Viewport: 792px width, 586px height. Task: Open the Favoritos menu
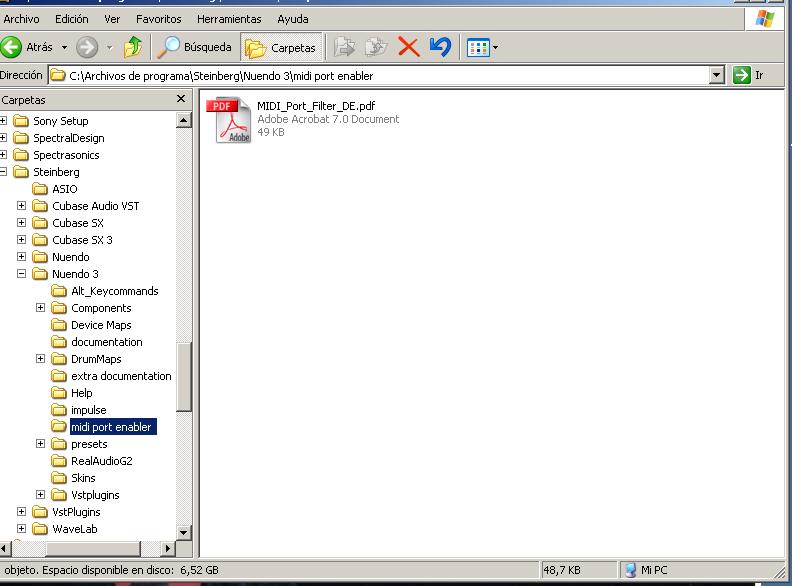159,19
